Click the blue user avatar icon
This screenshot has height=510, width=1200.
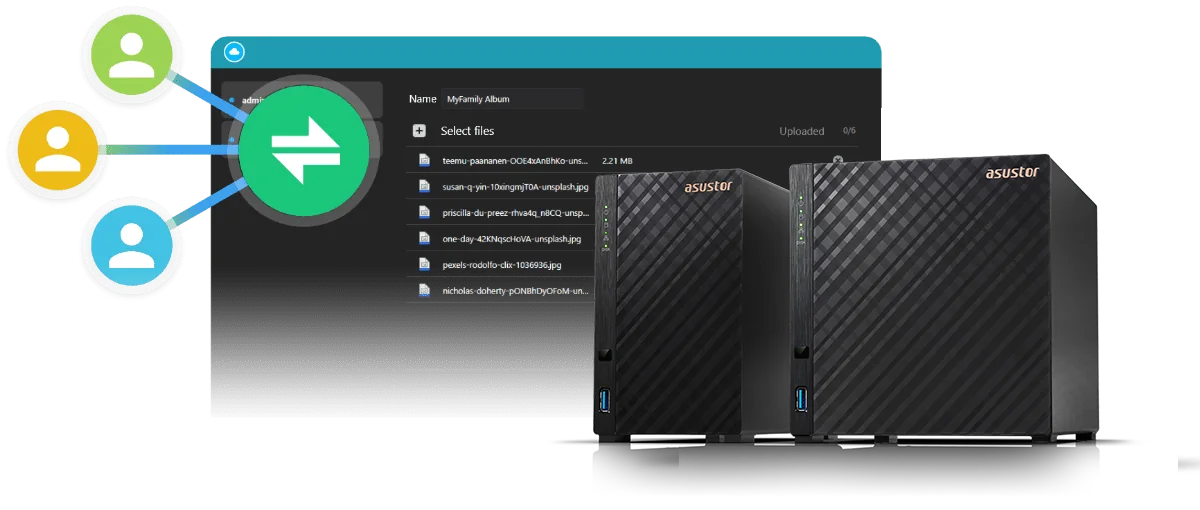tap(132, 245)
